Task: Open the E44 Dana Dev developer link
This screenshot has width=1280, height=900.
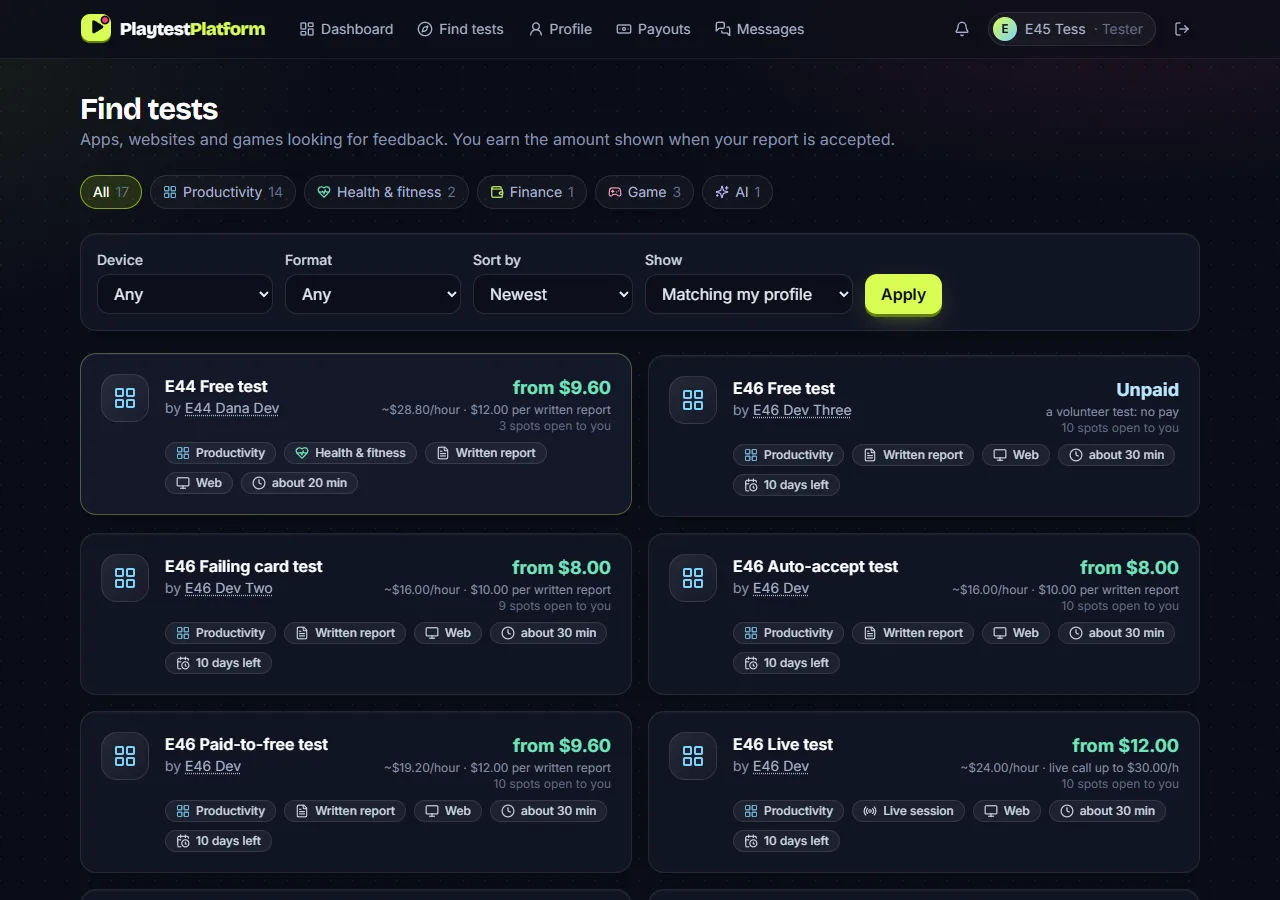Action: [232, 408]
